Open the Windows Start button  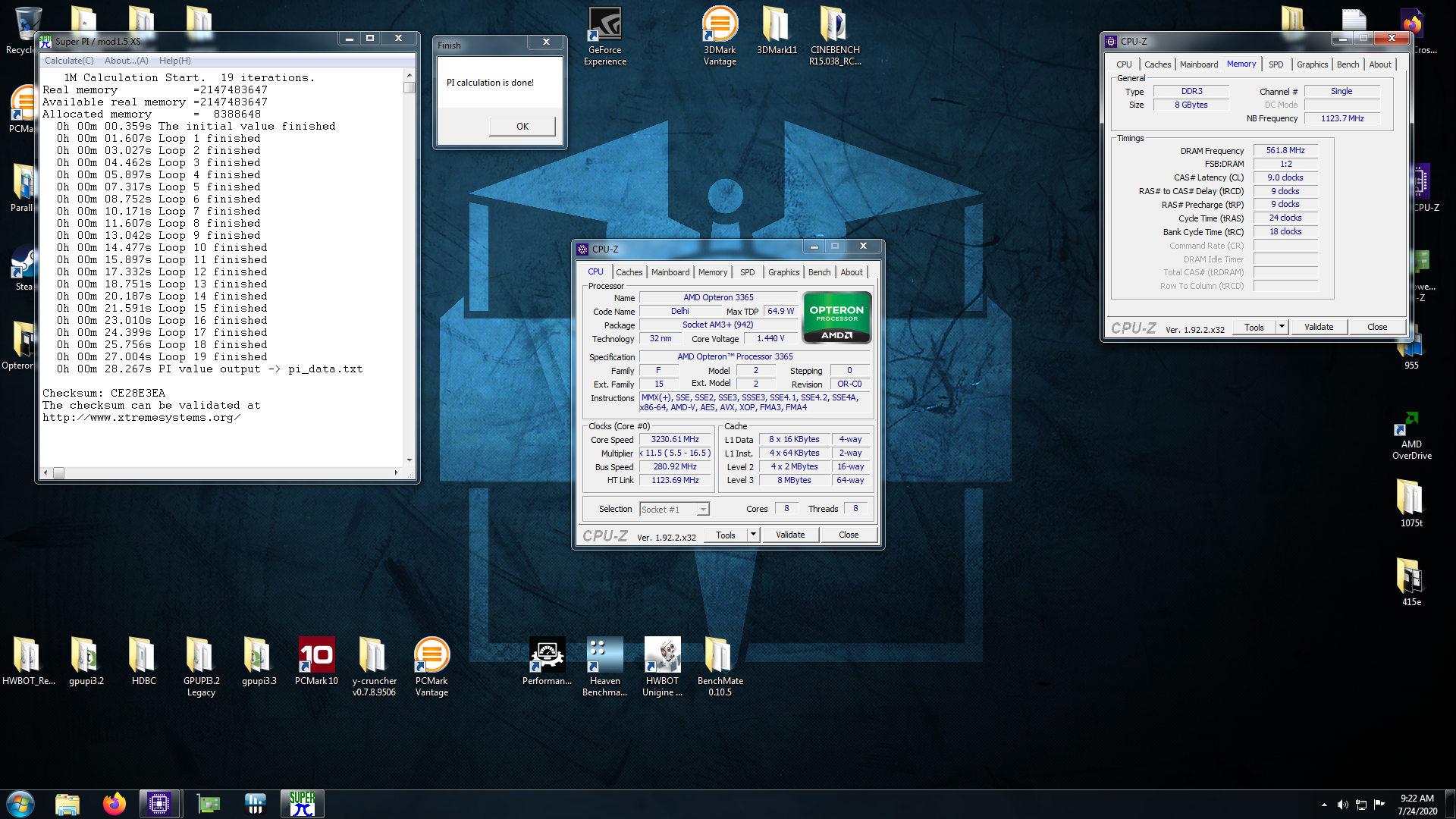(20, 804)
